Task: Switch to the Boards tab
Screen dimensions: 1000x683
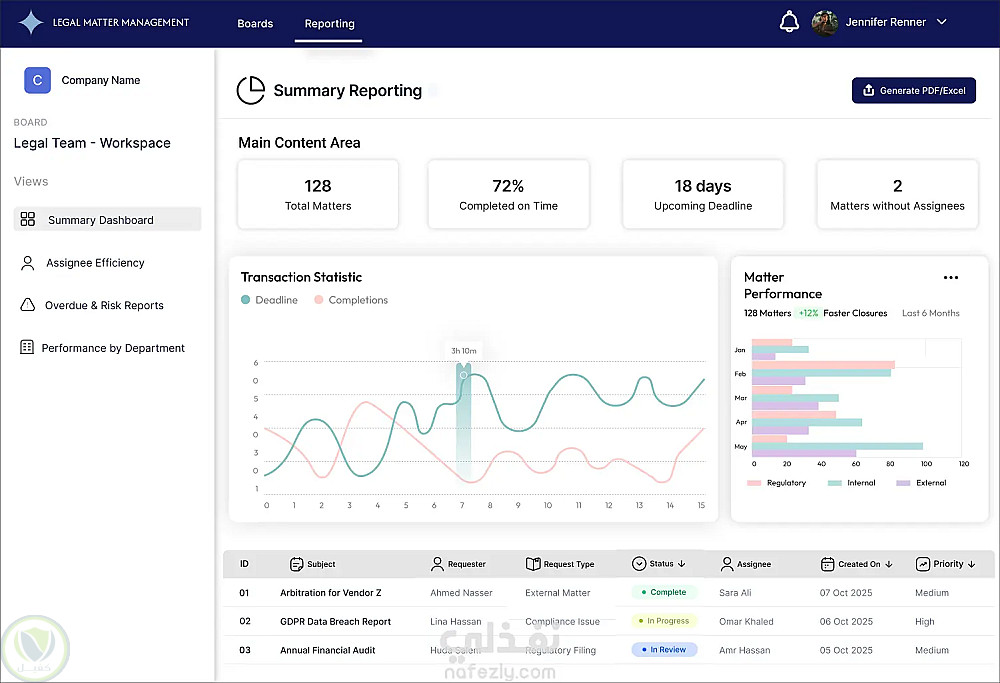Action: (255, 24)
